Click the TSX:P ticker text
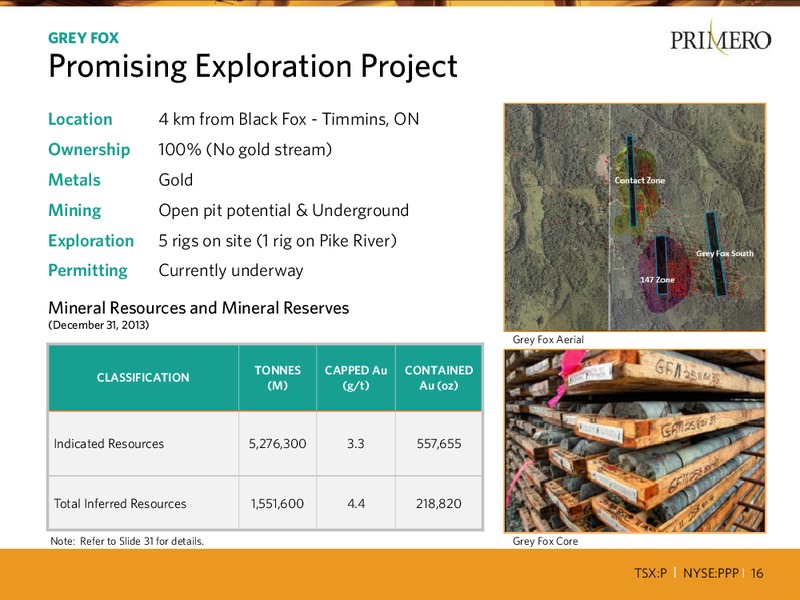Screen dimensions: 800x600 (651, 573)
